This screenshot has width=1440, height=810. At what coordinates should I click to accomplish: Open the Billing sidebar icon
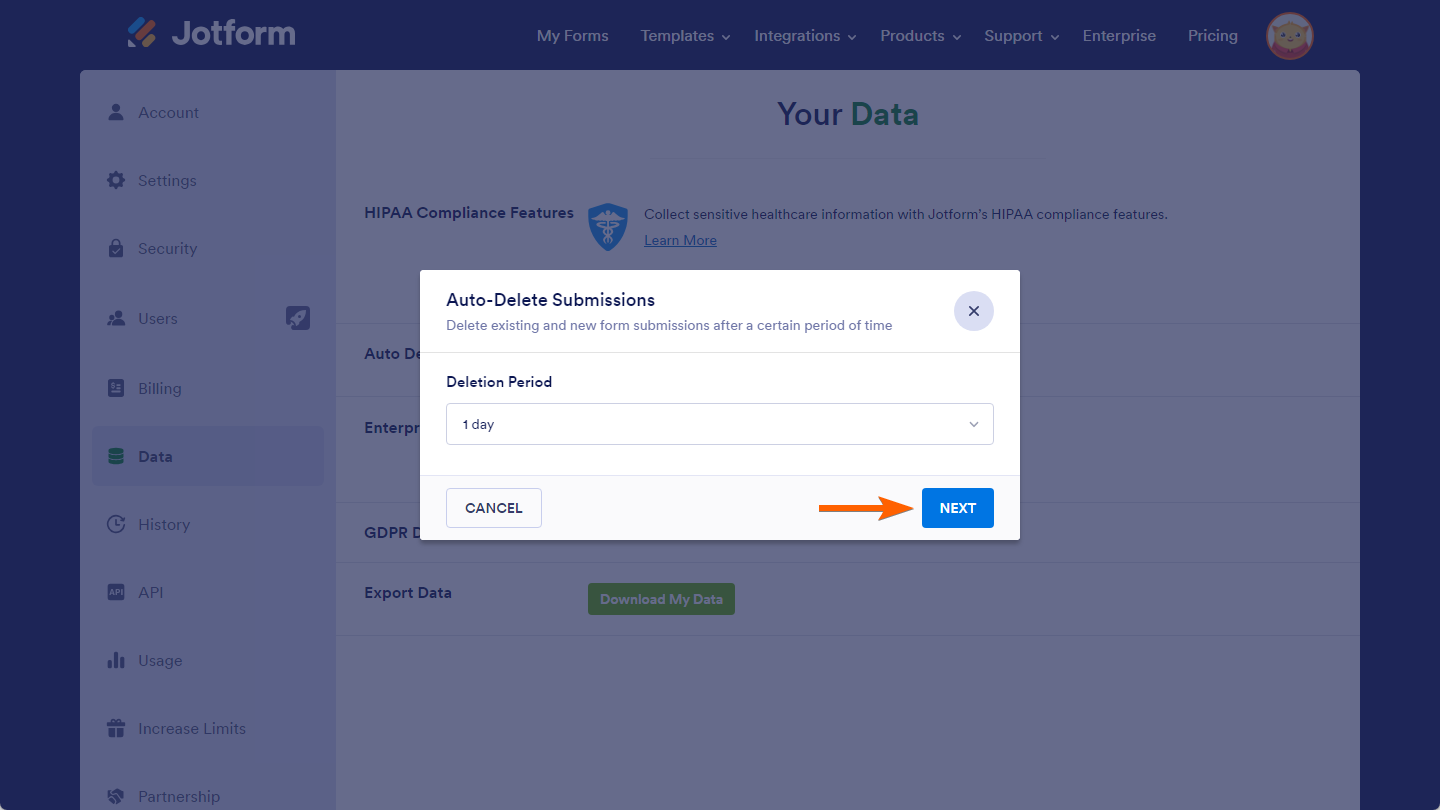click(x=116, y=388)
